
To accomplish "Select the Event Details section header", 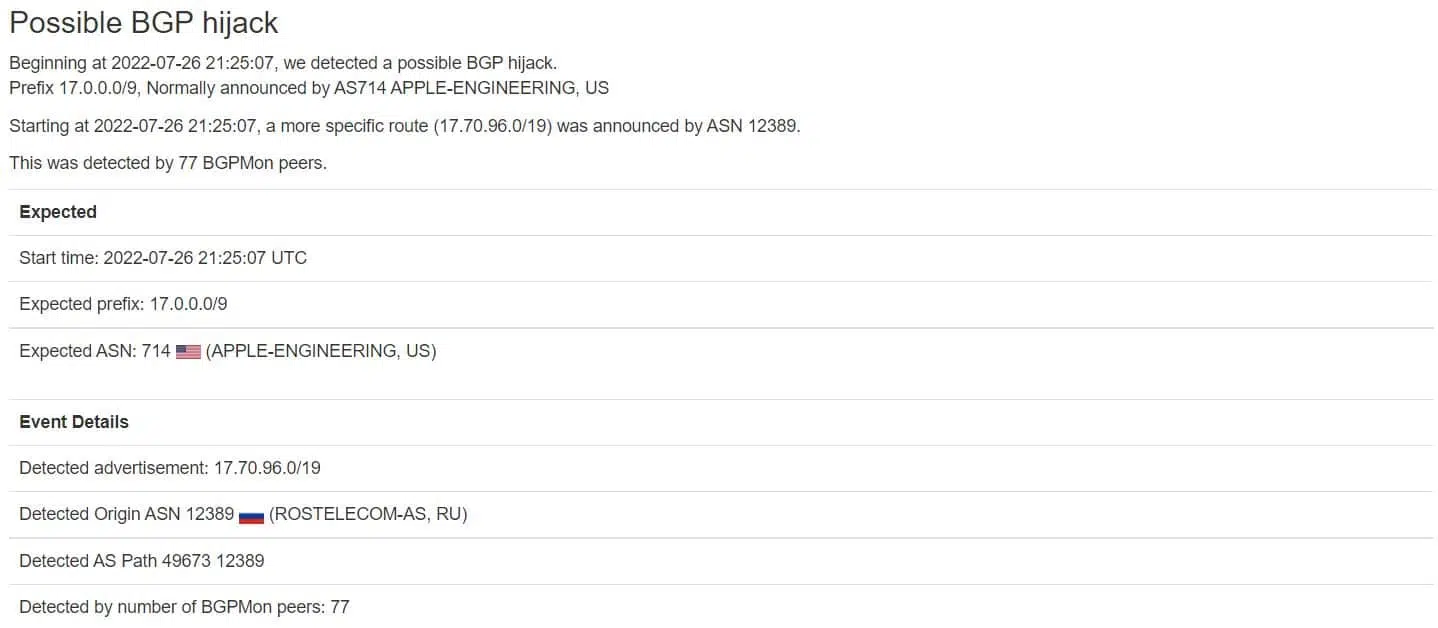I will click(74, 422).
